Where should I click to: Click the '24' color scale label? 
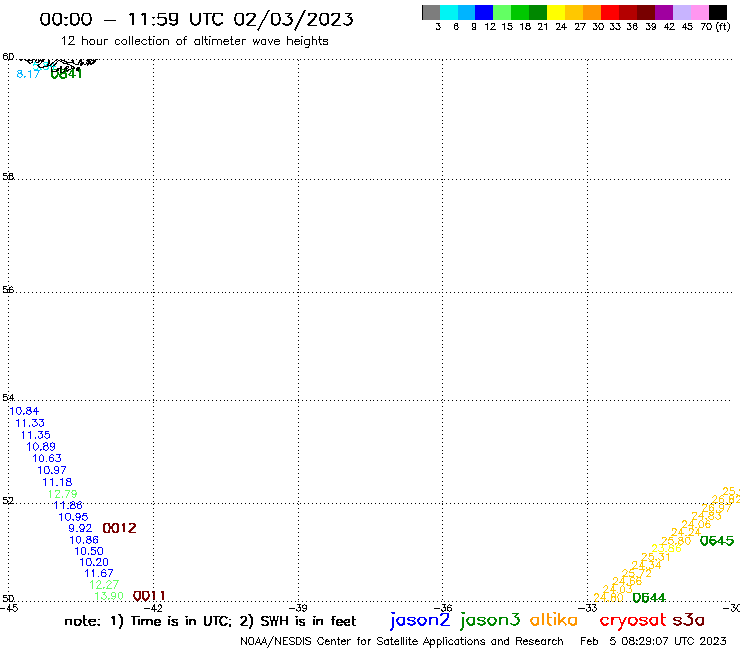561,27
